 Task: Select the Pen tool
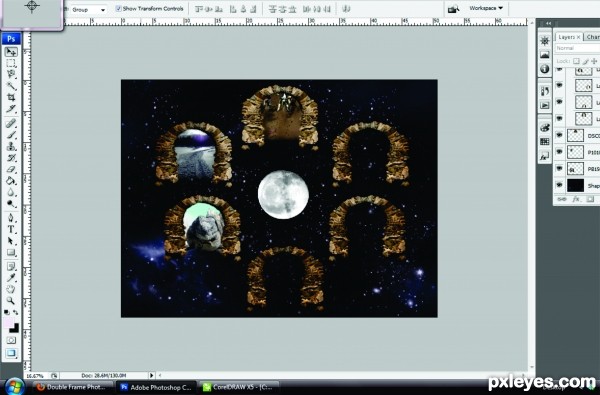coord(11,218)
